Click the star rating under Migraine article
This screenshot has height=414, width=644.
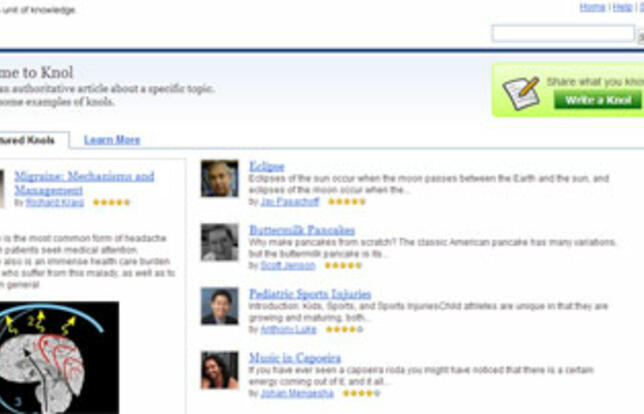tap(111, 202)
